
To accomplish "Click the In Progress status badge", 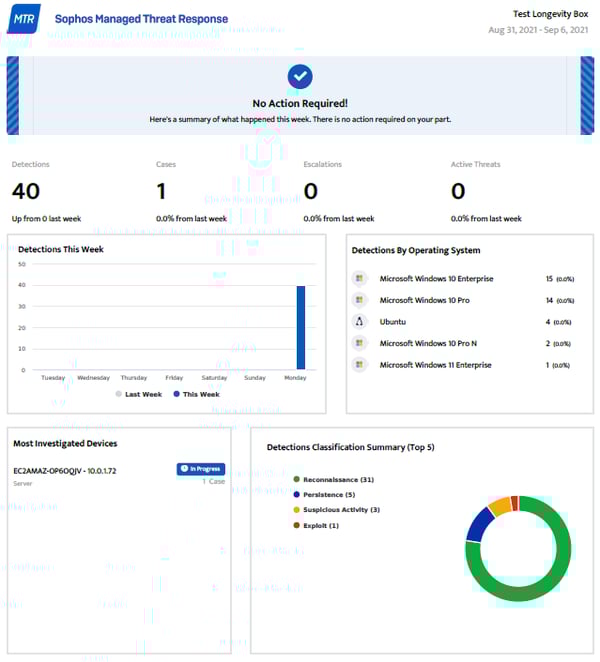I will pyautogui.click(x=201, y=469).
